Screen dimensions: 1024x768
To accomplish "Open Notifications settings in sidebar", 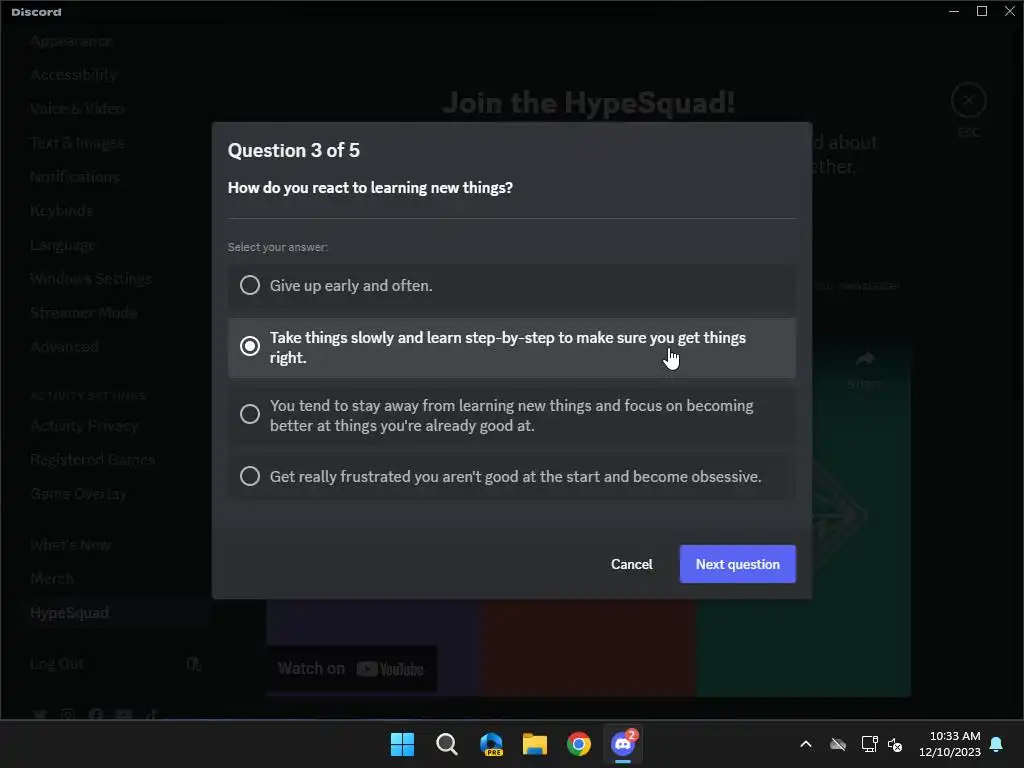I will [x=74, y=177].
